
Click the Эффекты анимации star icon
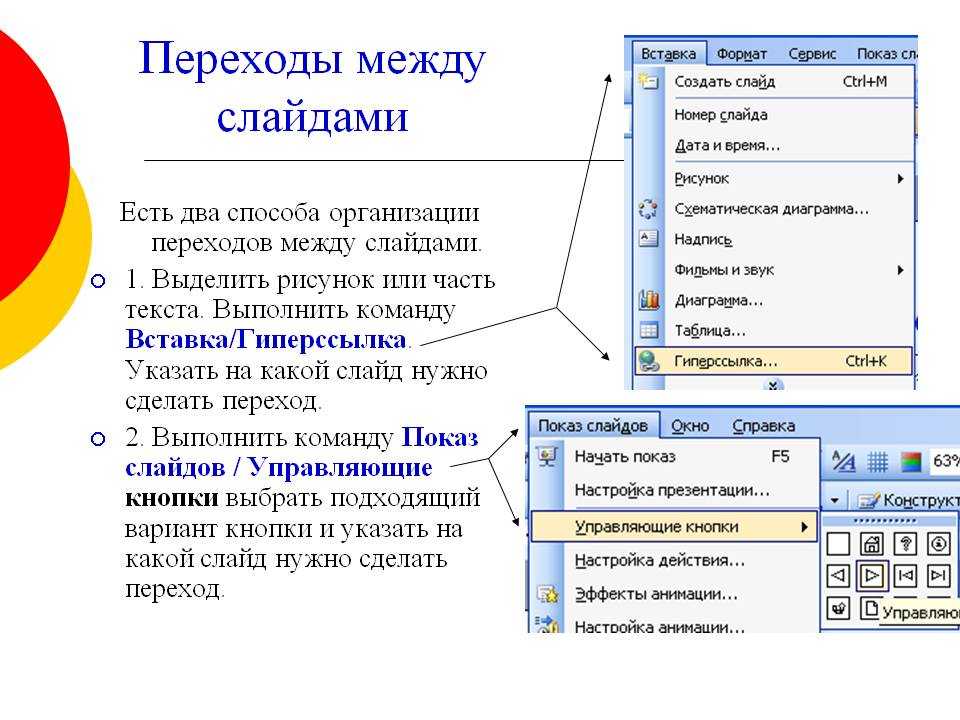click(547, 594)
